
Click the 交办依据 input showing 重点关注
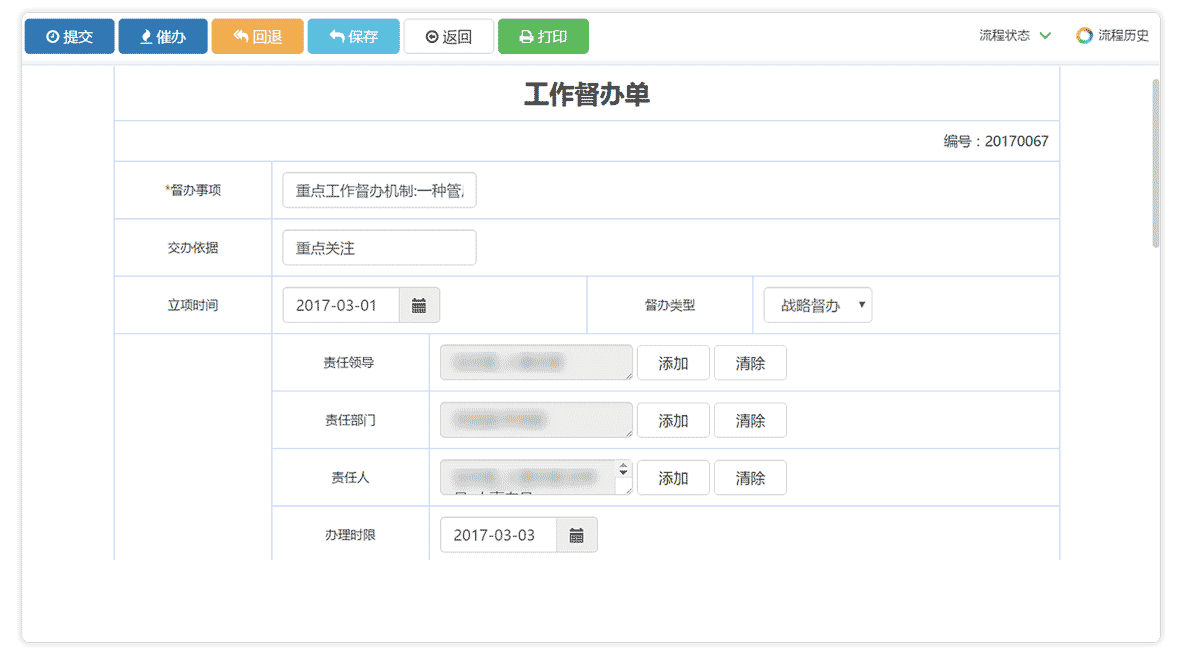click(x=378, y=247)
